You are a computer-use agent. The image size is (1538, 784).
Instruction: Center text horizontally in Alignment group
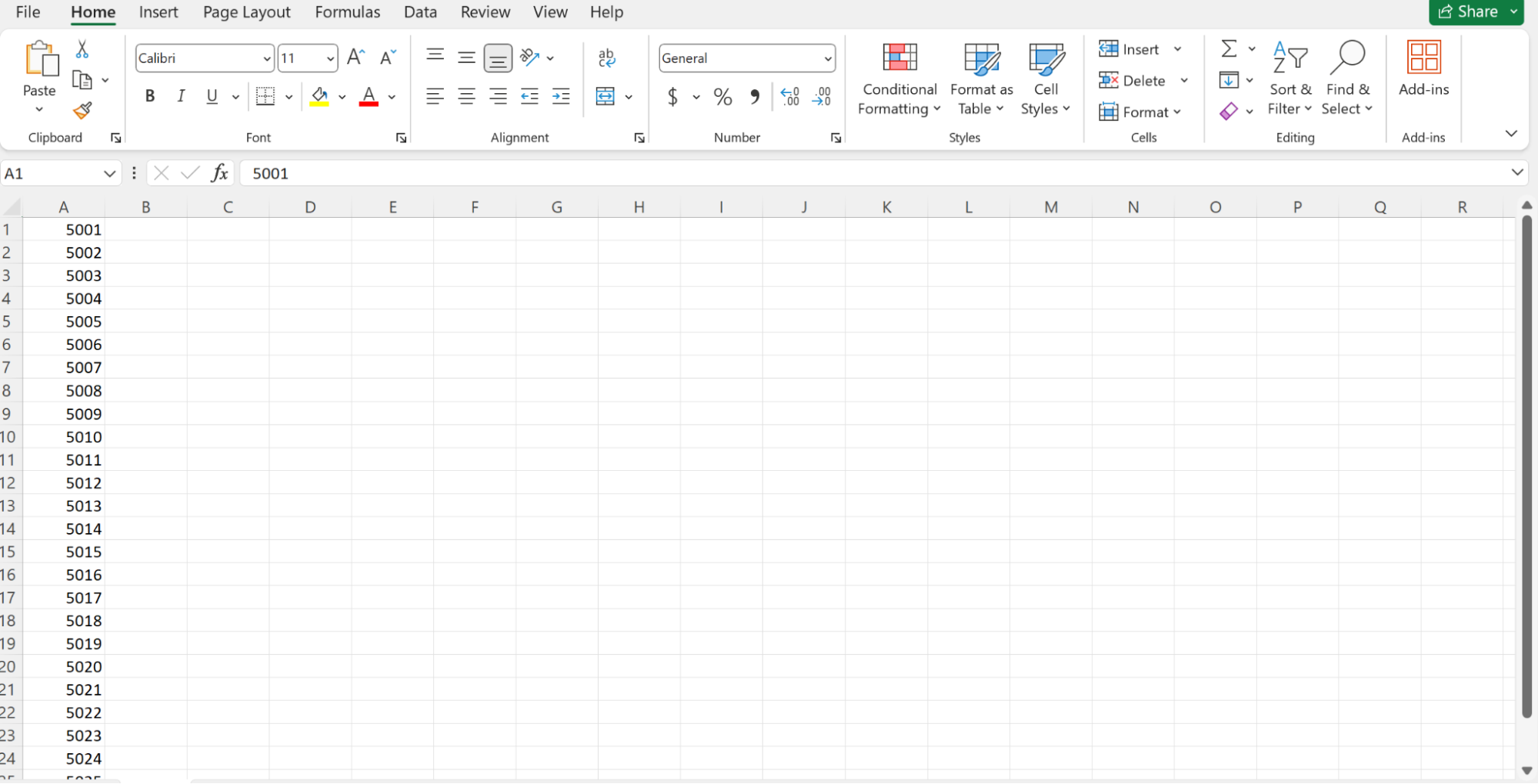tap(466, 96)
